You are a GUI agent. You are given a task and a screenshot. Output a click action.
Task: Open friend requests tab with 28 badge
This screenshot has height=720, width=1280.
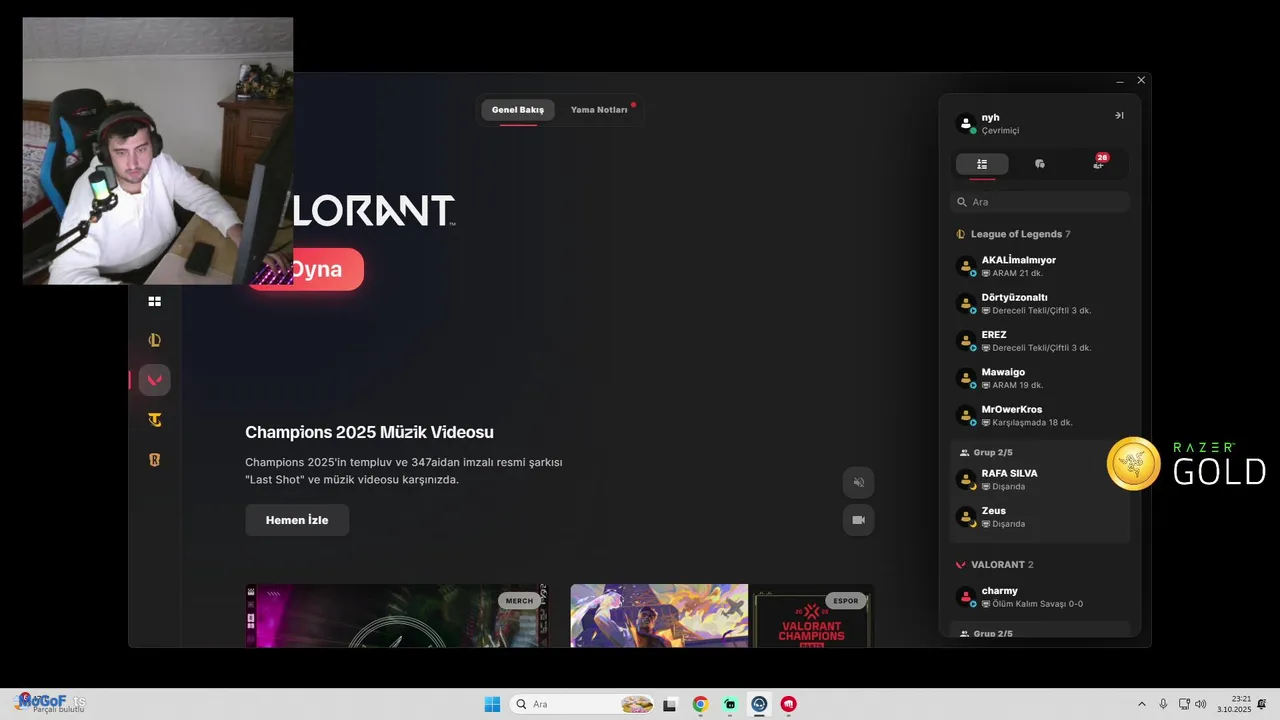pos(1099,163)
